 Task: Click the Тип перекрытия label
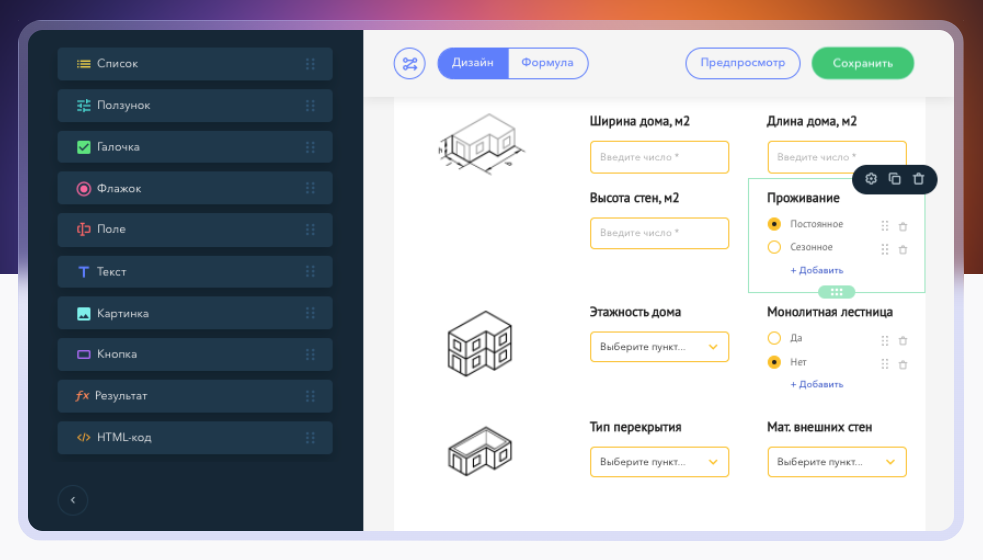pyautogui.click(x=635, y=427)
